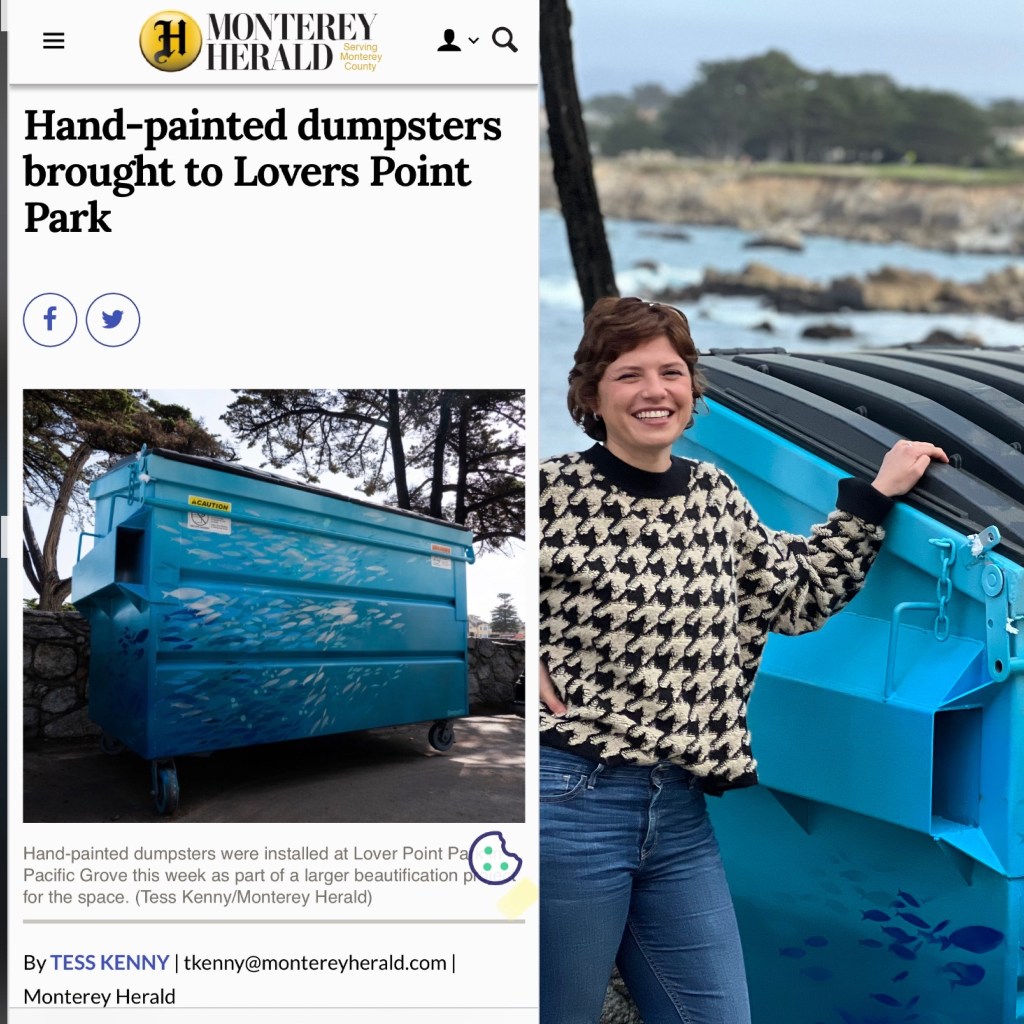
Task: Click the Monterey Herald logo
Action: 261,41
